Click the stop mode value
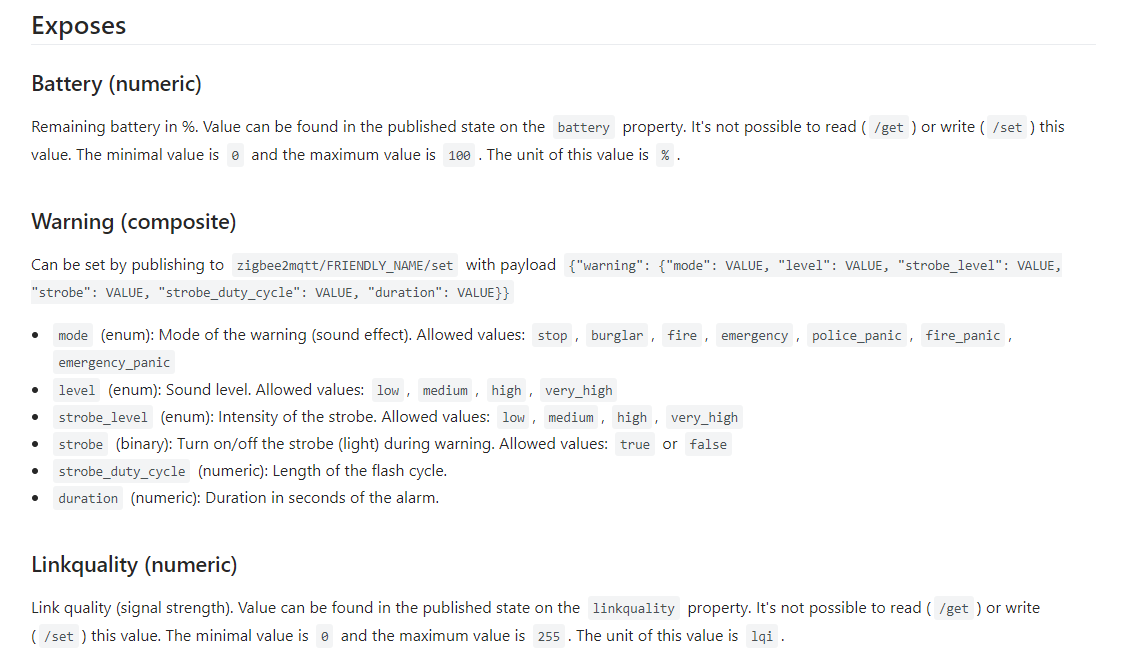The width and height of the screenshot is (1133, 670). [552, 336]
